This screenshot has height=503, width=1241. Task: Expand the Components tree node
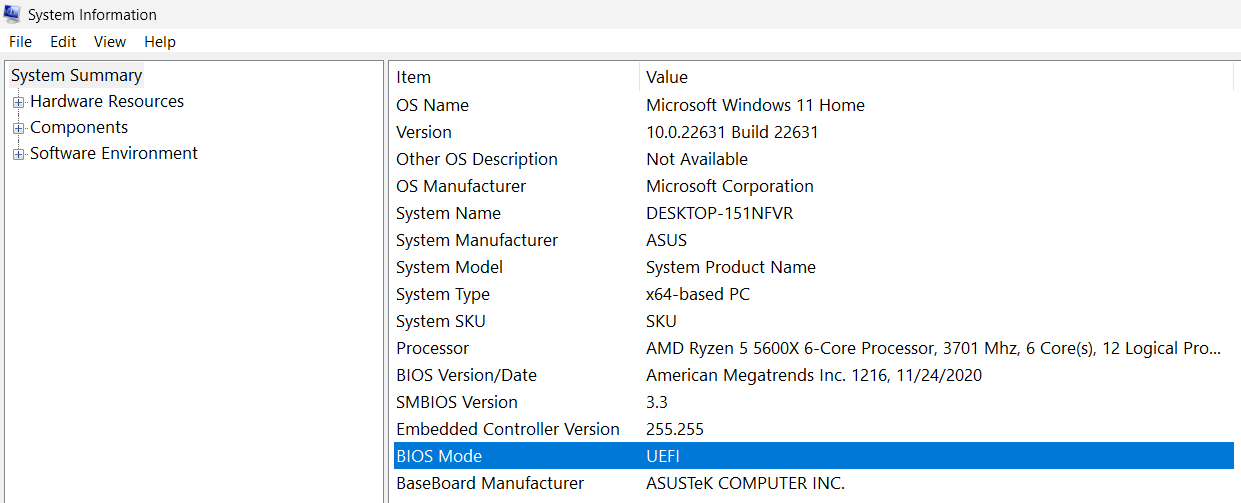click(x=18, y=128)
